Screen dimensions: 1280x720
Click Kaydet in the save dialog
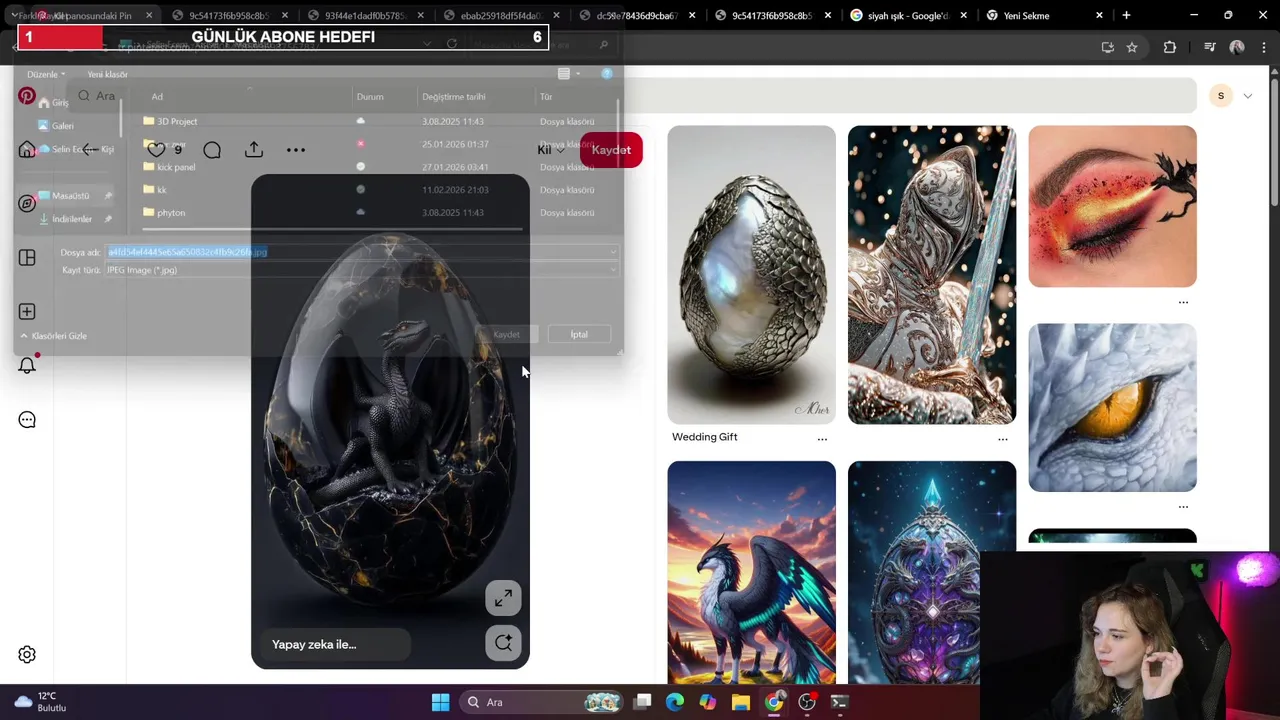click(x=507, y=334)
